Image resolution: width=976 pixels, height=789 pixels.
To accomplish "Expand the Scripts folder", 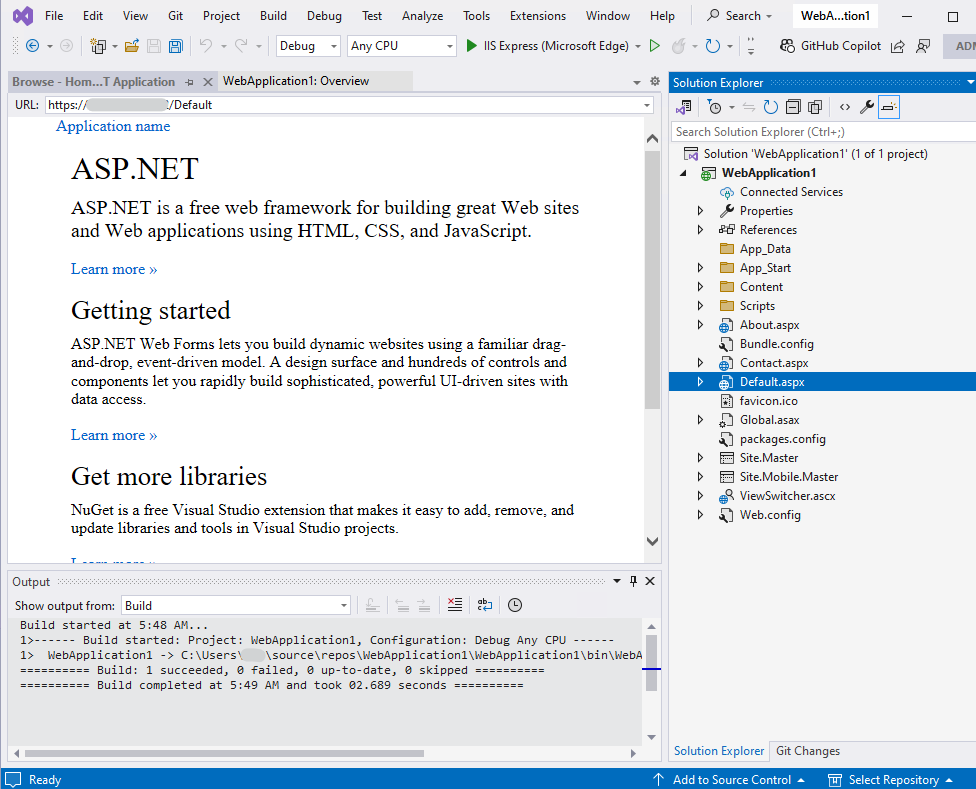I will (x=700, y=306).
